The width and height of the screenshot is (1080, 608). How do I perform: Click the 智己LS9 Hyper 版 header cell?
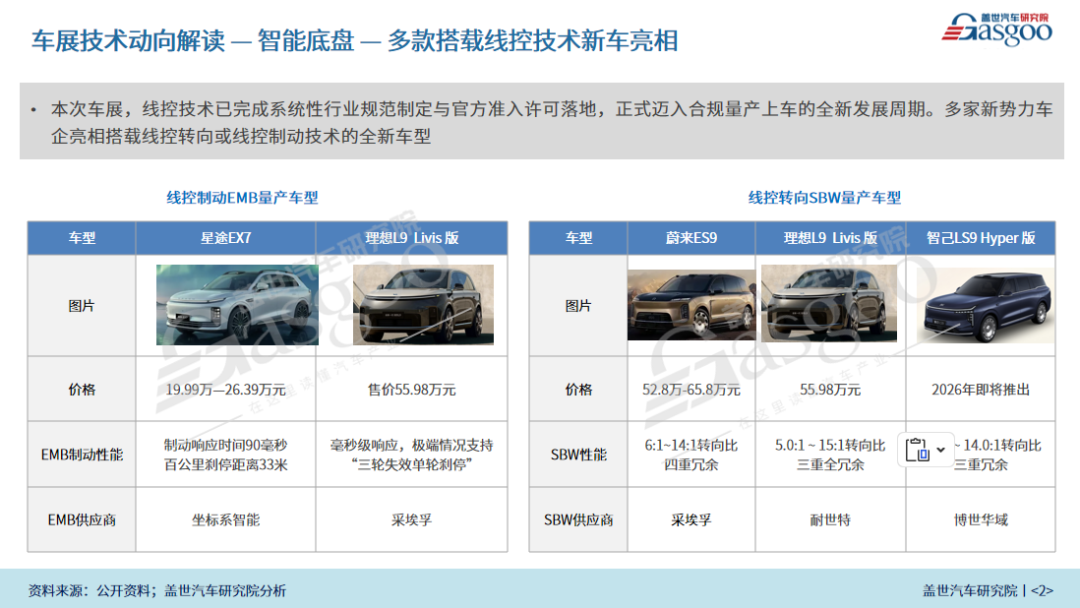point(981,238)
